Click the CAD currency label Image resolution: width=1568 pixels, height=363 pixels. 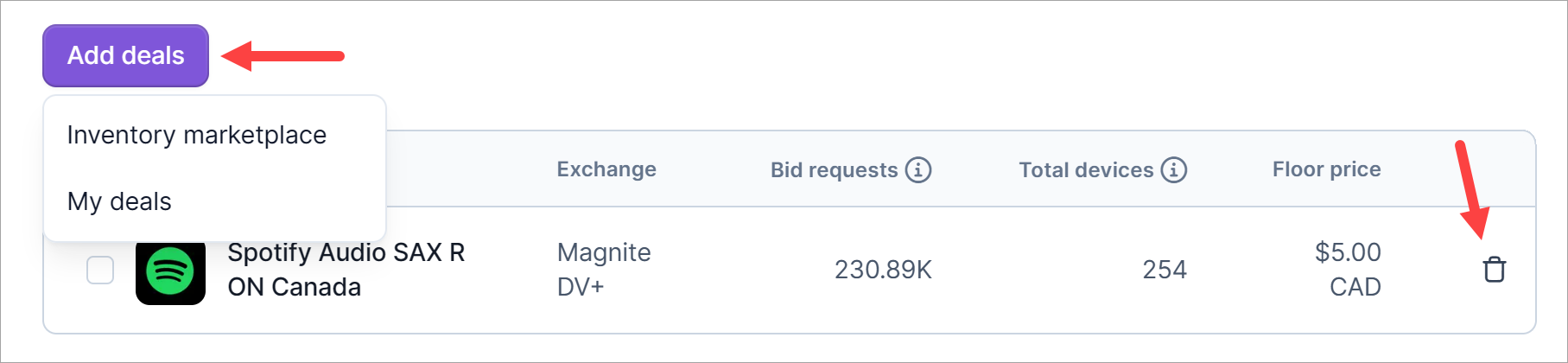tap(1355, 287)
